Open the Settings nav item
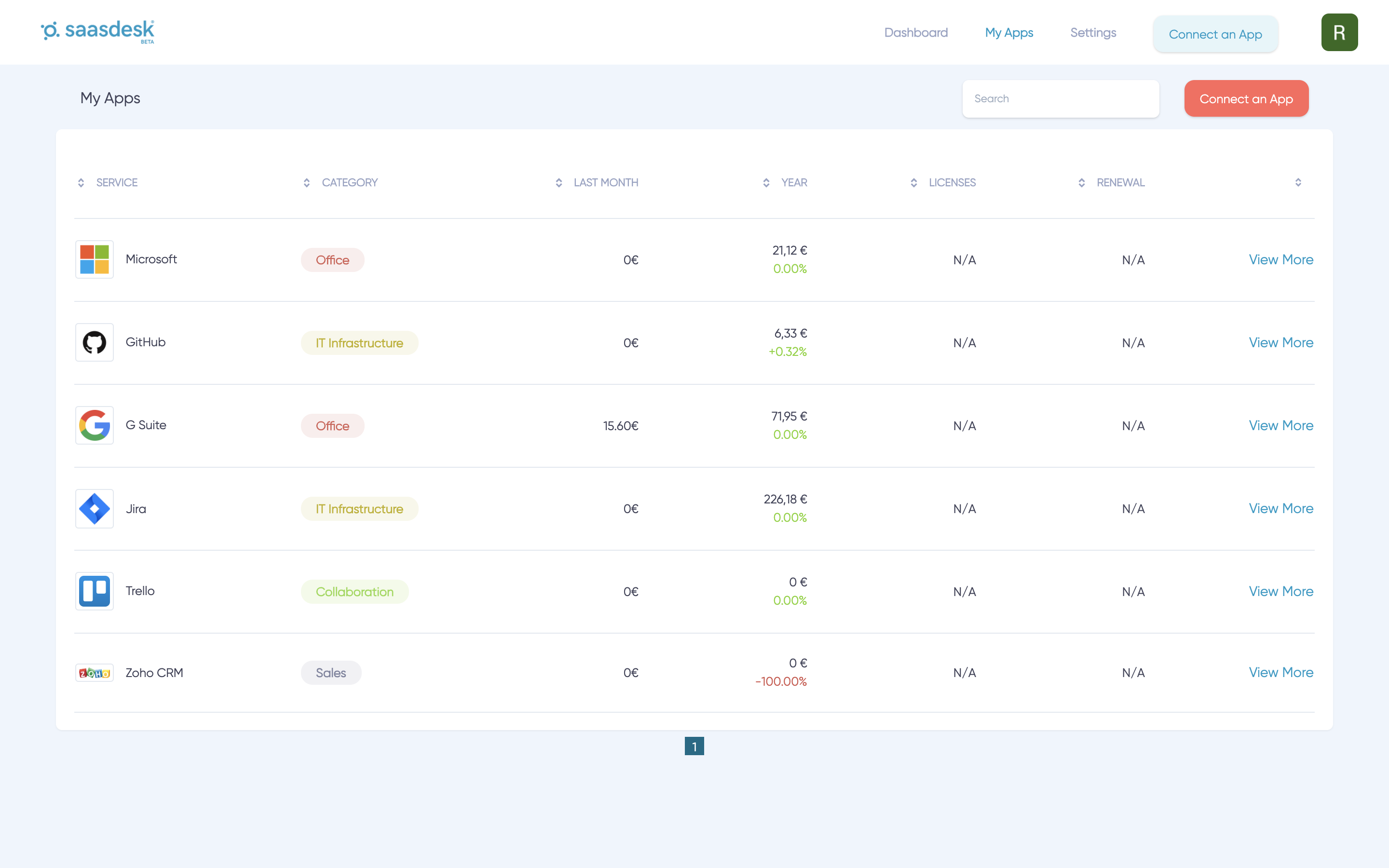Viewport: 1389px width, 868px height. tap(1093, 33)
